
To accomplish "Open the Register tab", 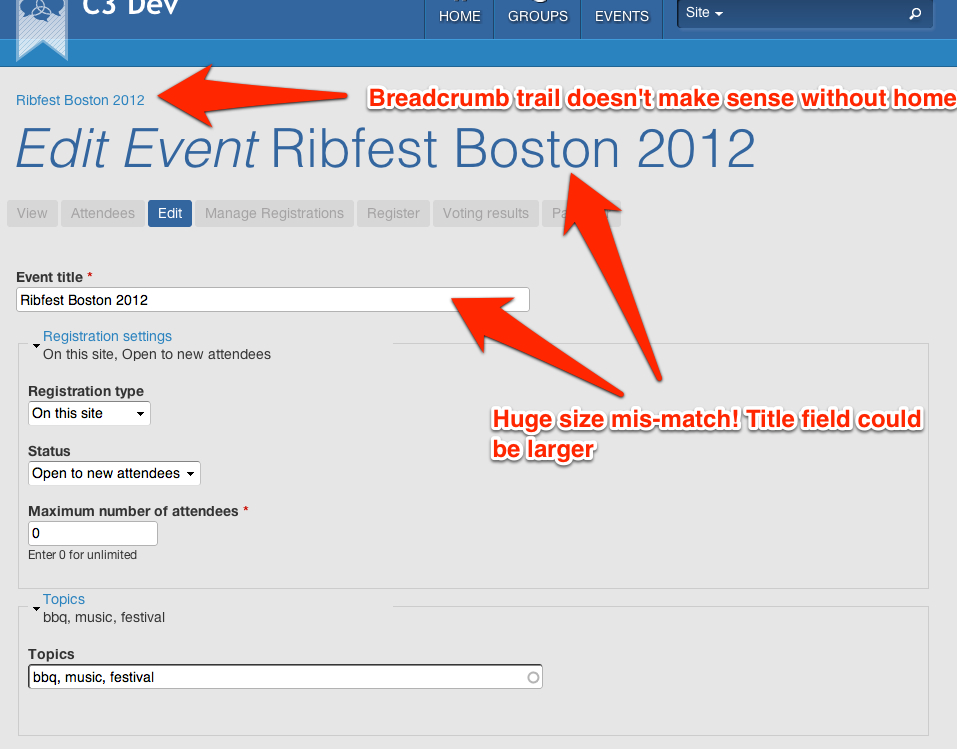I will [x=393, y=214].
